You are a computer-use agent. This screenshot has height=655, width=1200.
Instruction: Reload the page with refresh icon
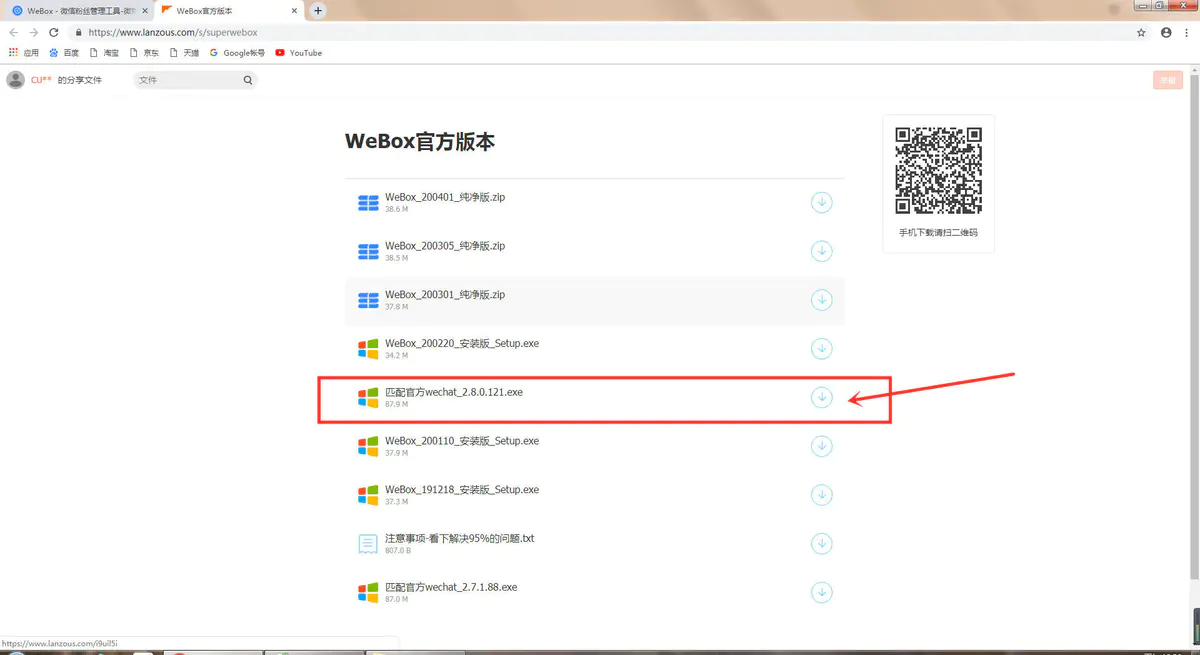[53, 32]
